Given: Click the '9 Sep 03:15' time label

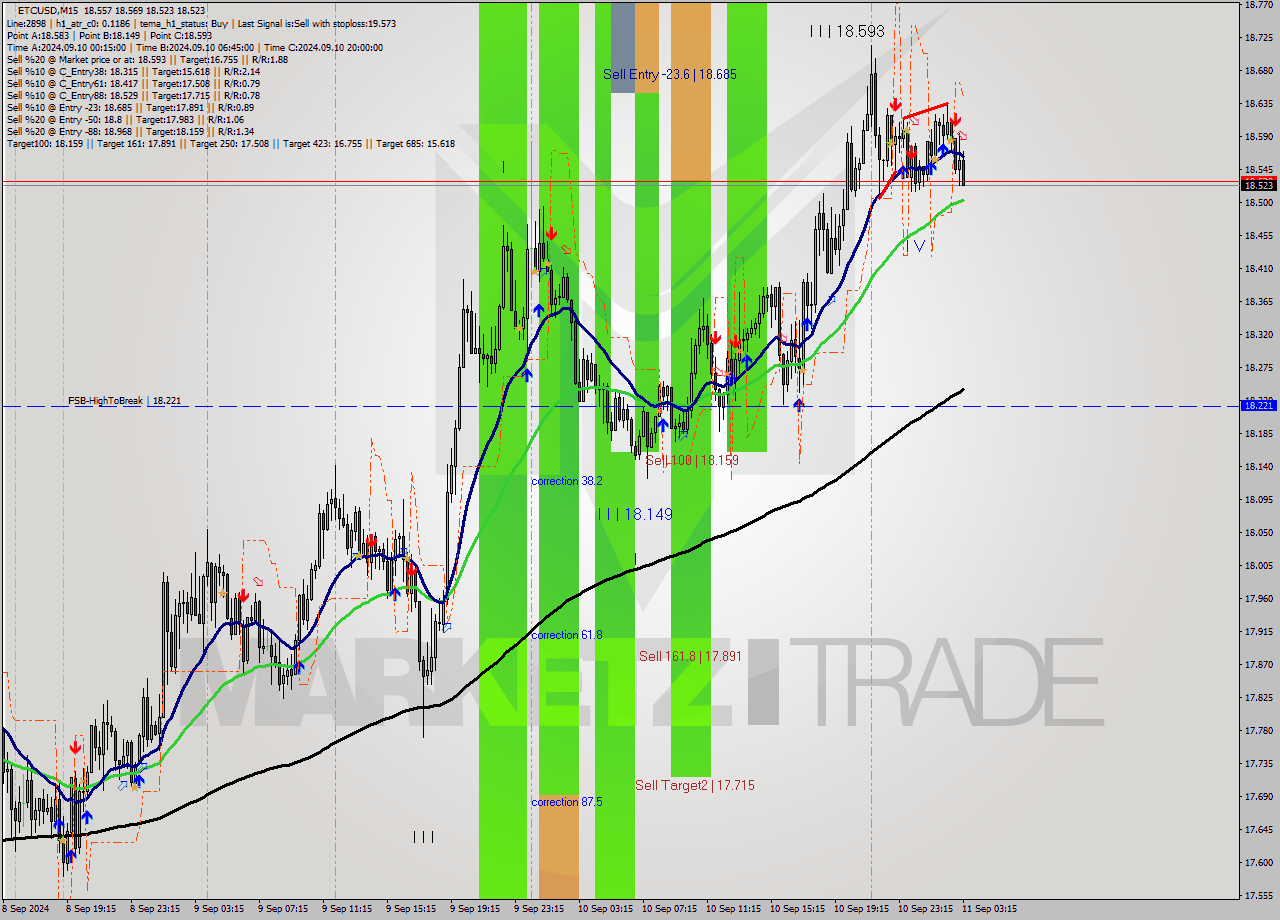Looking at the screenshot, I should click(x=219, y=909).
